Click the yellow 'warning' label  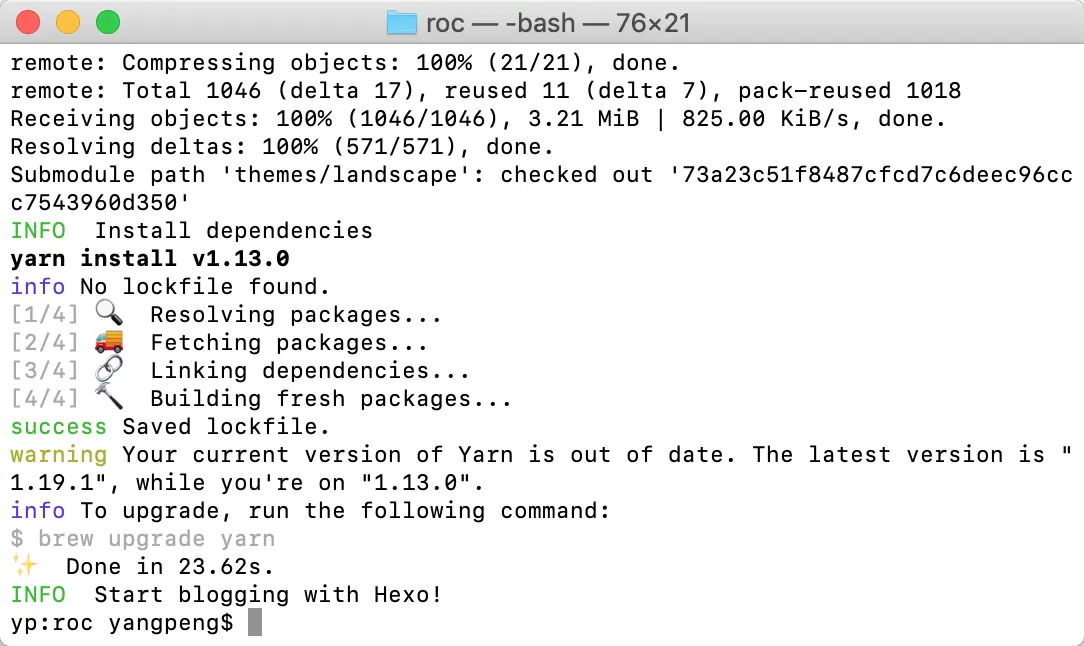pyautogui.click(x=59, y=455)
